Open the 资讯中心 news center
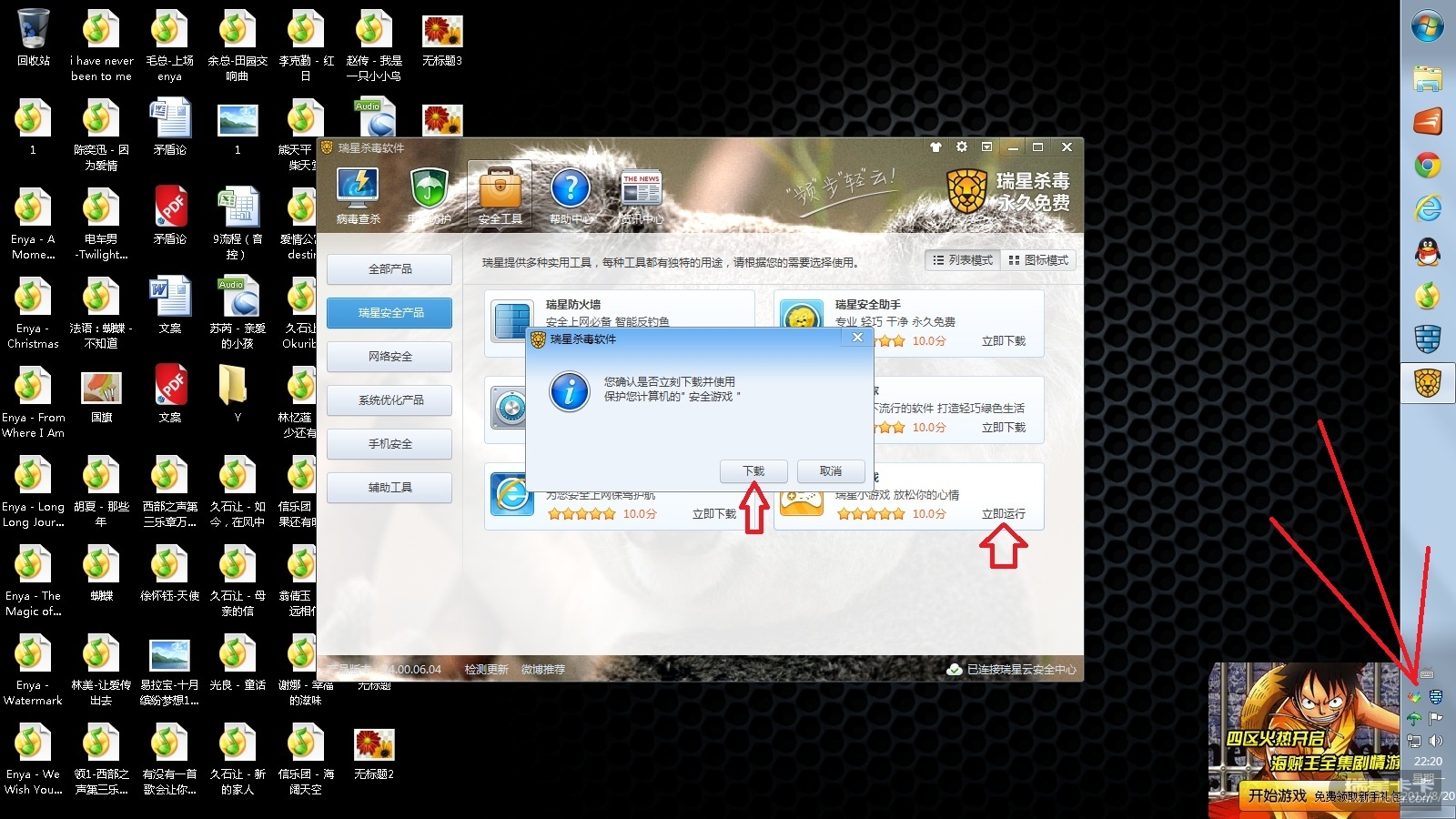This screenshot has height=819, width=1456. point(642,195)
